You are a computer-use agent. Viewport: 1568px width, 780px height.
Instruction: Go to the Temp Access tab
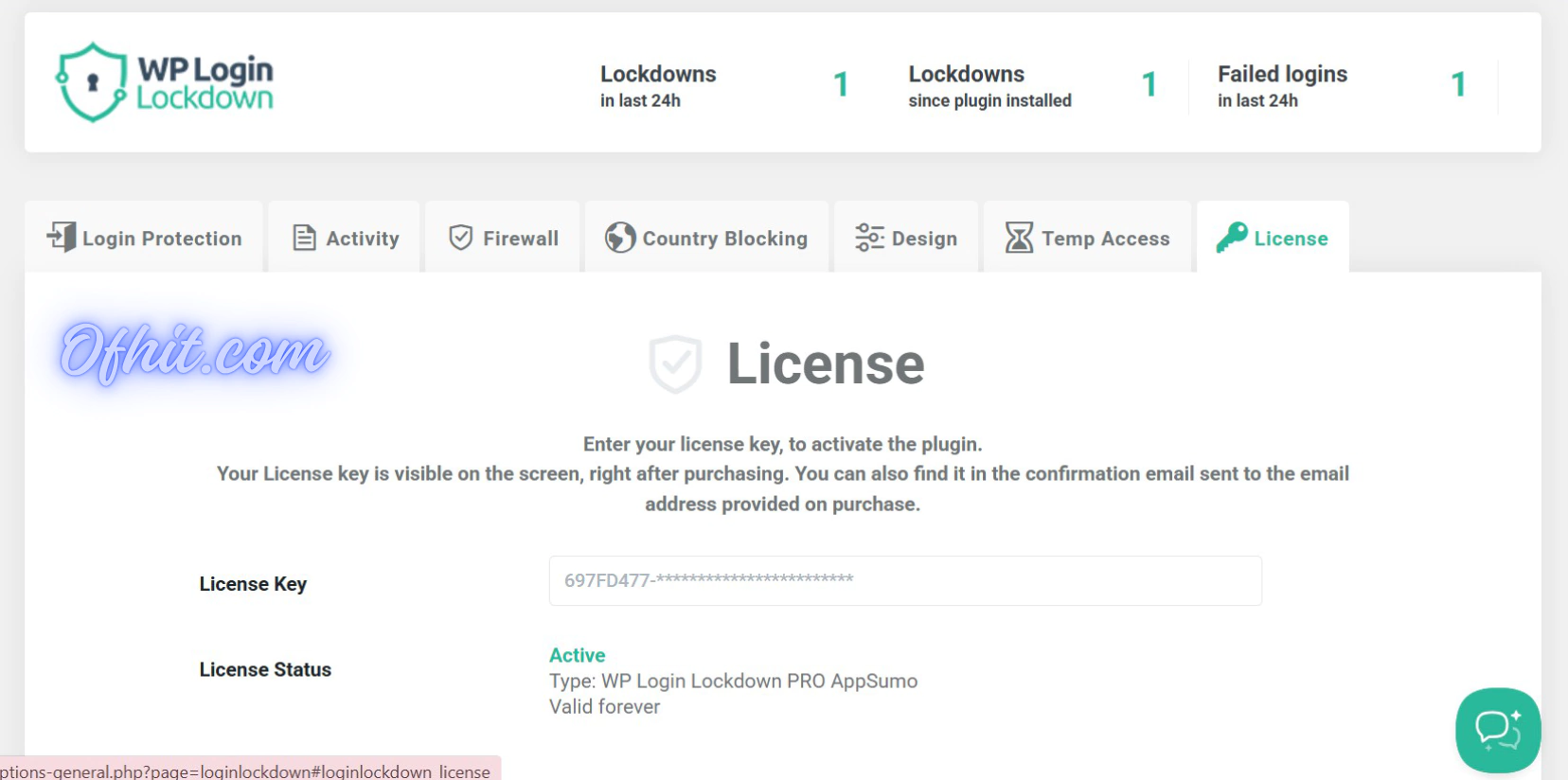1105,239
